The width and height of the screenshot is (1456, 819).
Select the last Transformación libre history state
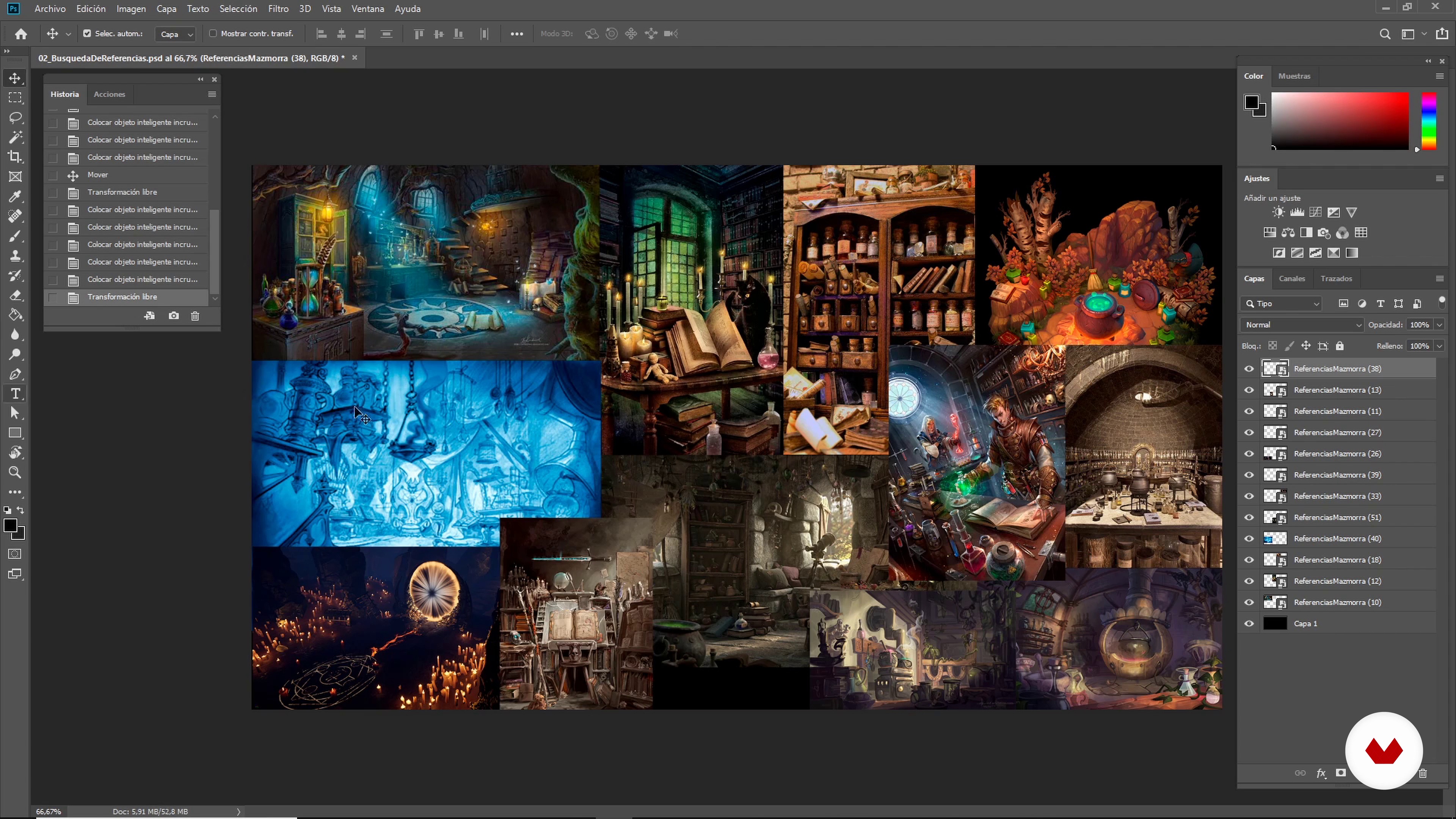coord(126,297)
